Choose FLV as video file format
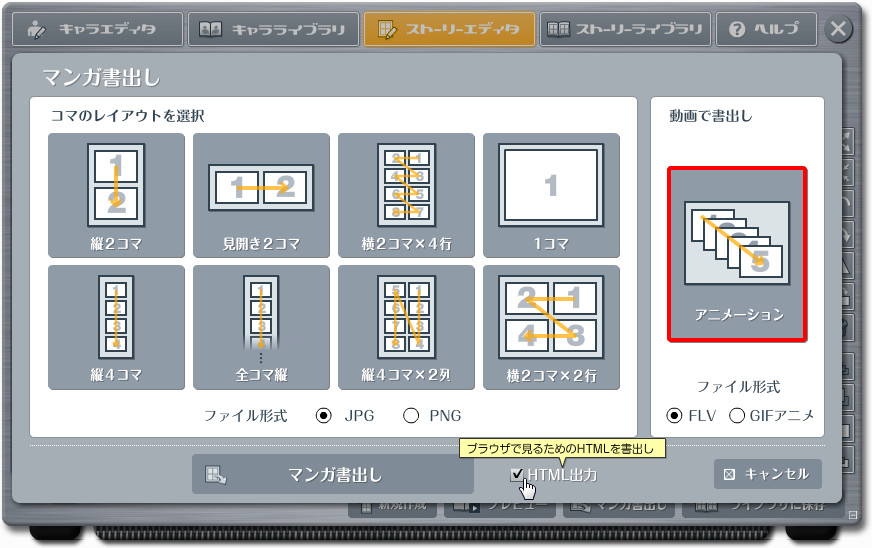Viewport: 872px width, 548px height. coord(674,416)
